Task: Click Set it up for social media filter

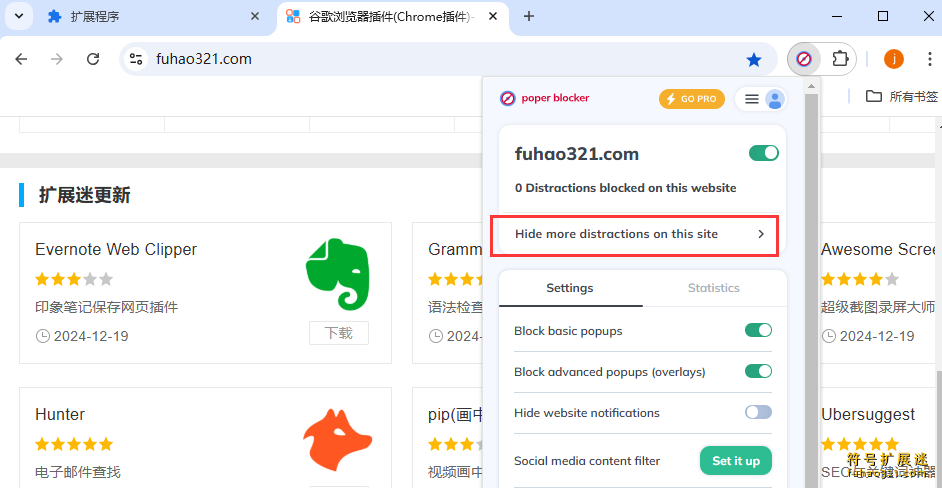Action: pos(736,461)
